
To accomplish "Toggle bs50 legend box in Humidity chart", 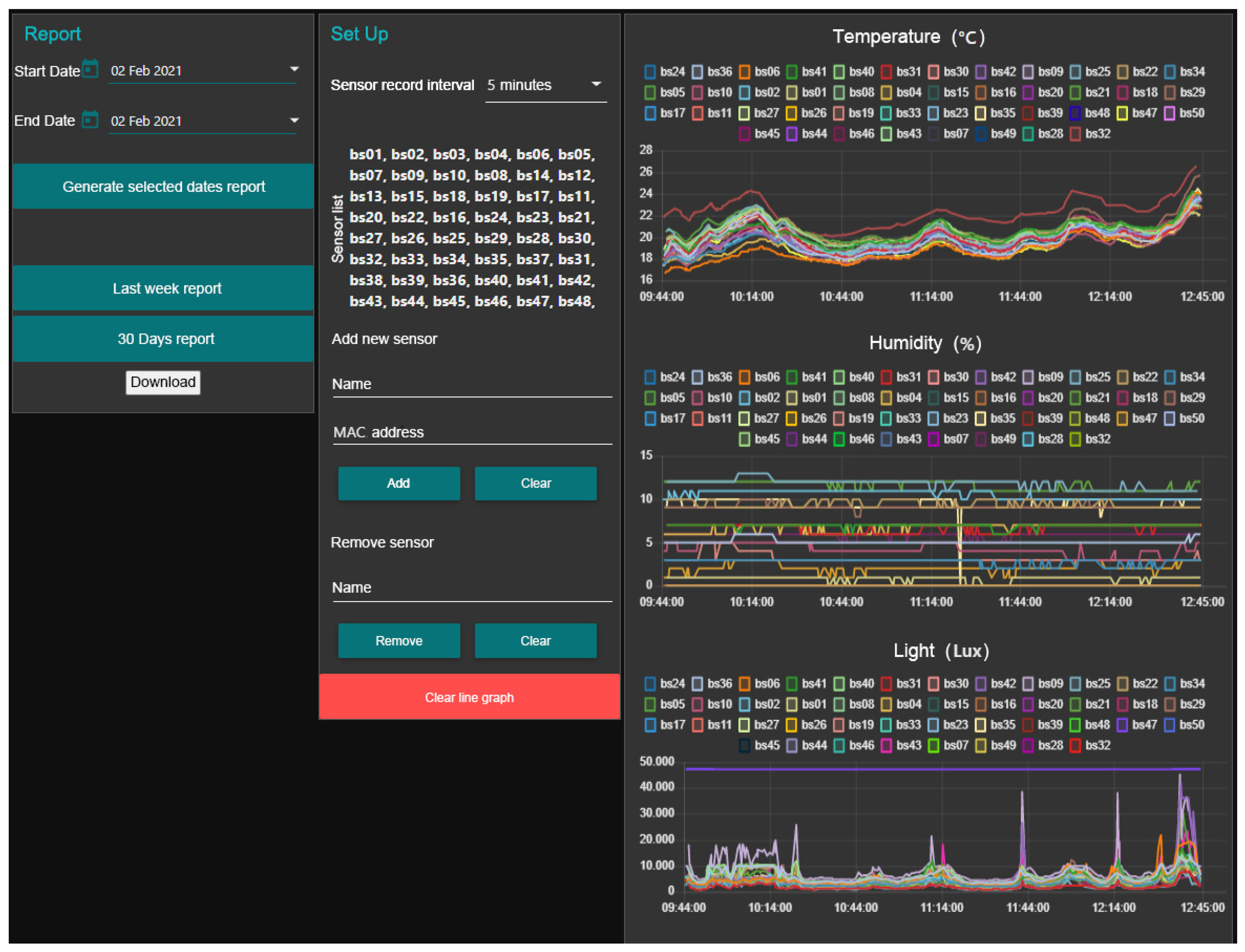I will click(1170, 419).
